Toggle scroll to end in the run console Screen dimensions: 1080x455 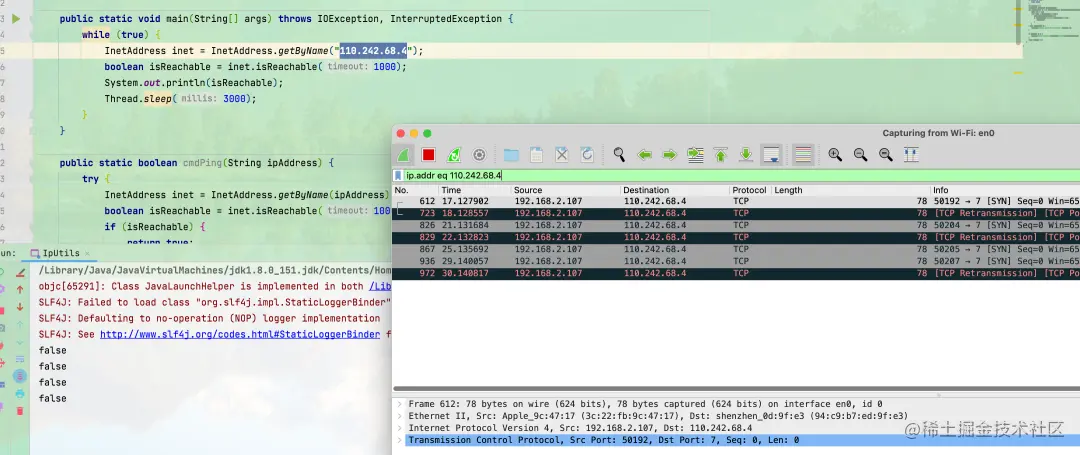click(x=20, y=376)
